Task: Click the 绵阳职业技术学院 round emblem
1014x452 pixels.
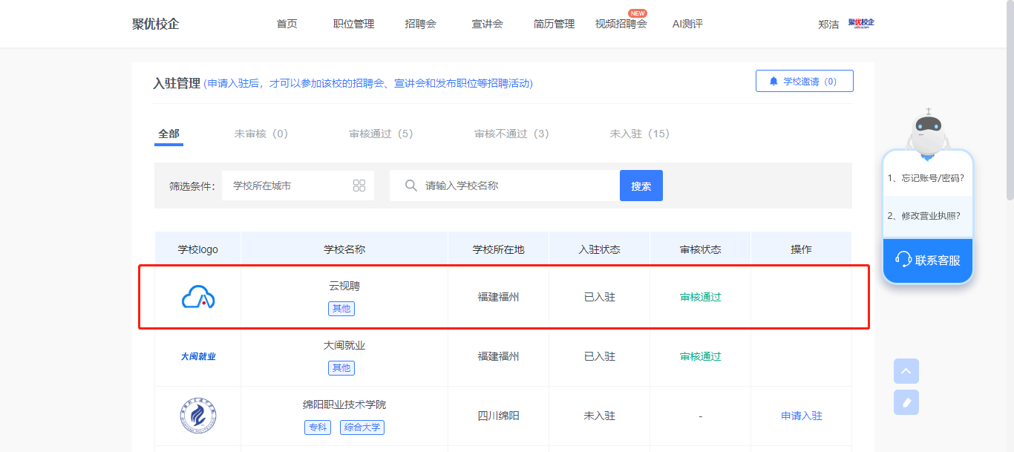Action: [198, 415]
